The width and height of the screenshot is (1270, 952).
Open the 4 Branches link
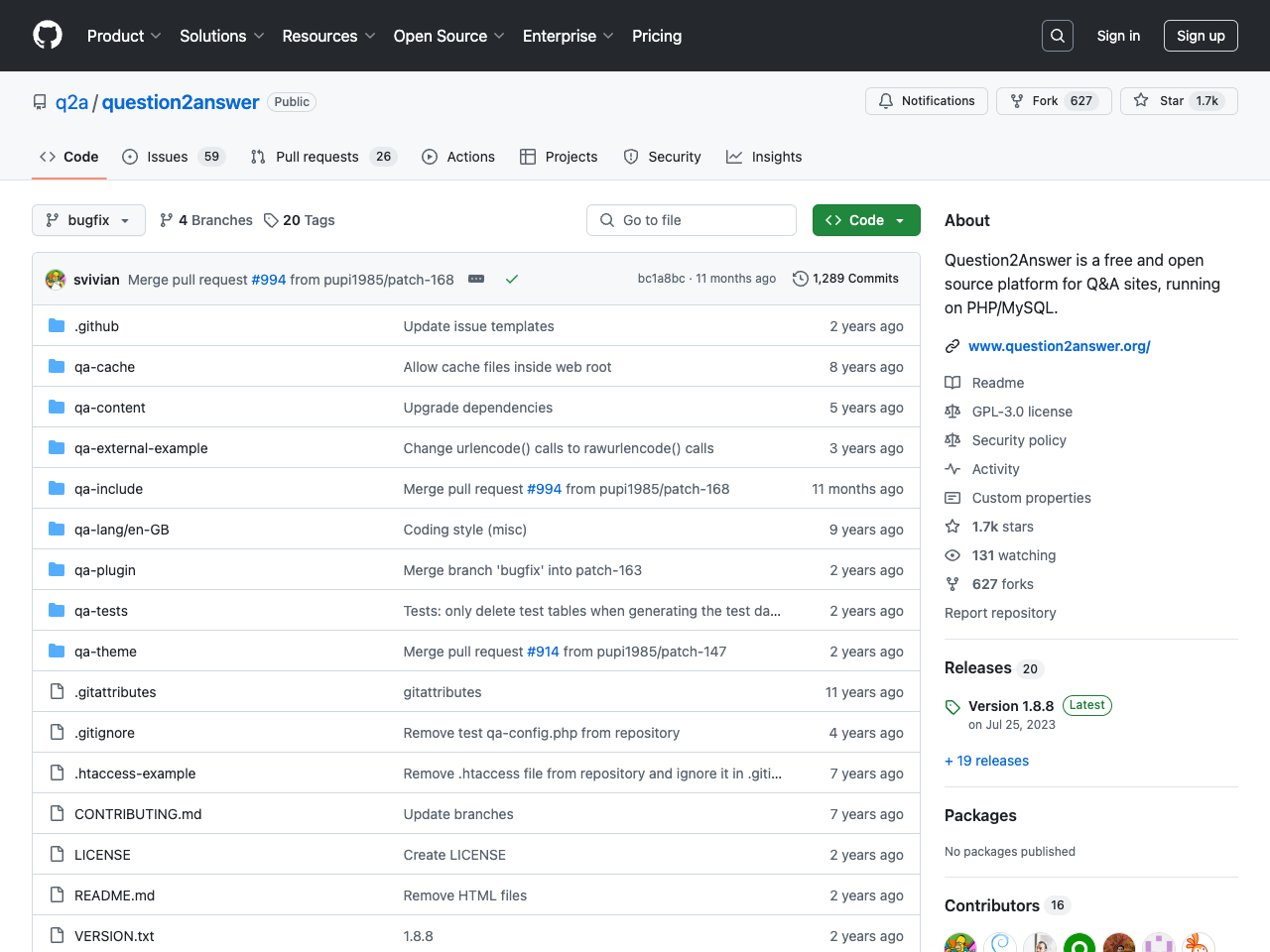pos(206,220)
